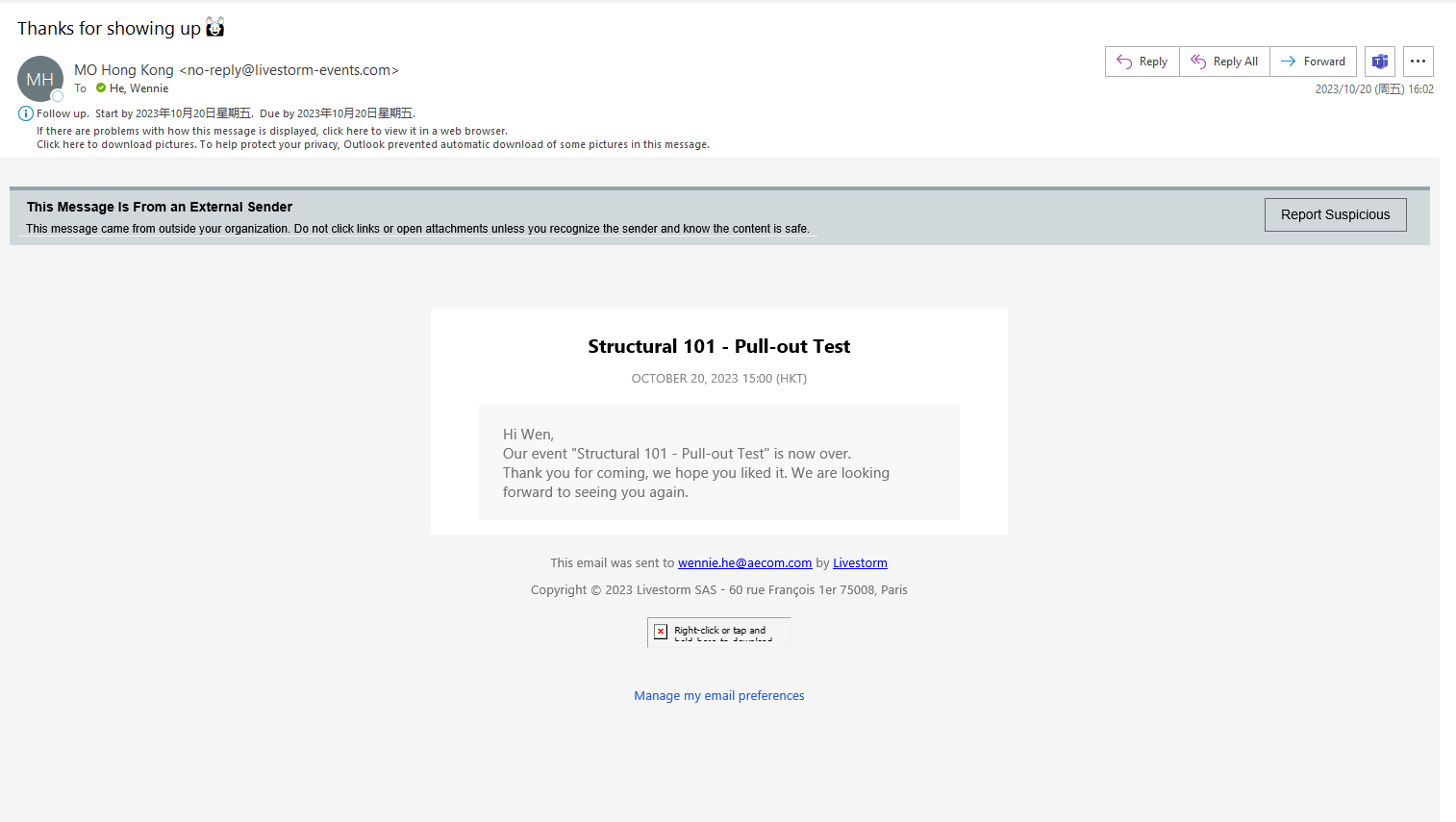
Task: Click the download pictures privacy notice
Action: (x=372, y=145)
